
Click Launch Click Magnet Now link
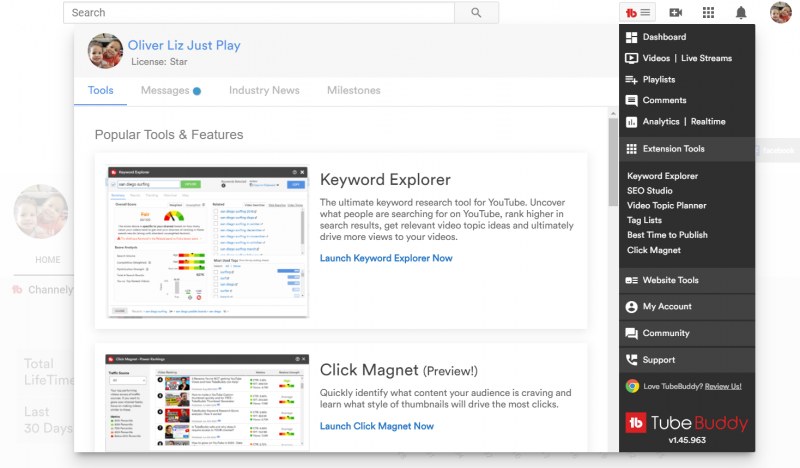376,426
